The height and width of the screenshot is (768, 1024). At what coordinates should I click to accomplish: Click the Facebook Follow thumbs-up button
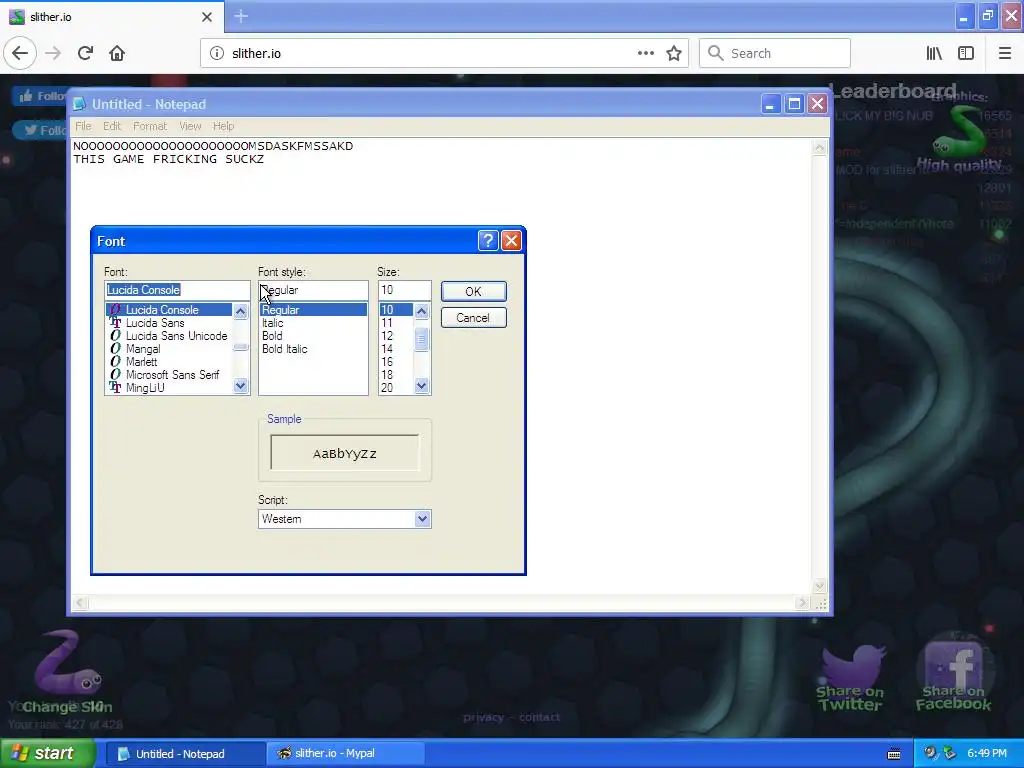[40, 96]
